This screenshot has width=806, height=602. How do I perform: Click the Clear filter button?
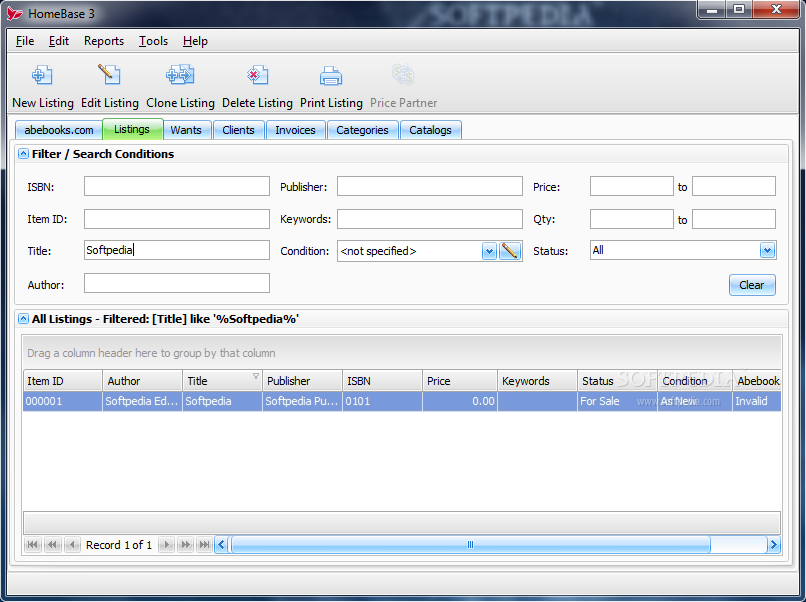(x=752, y=285)
